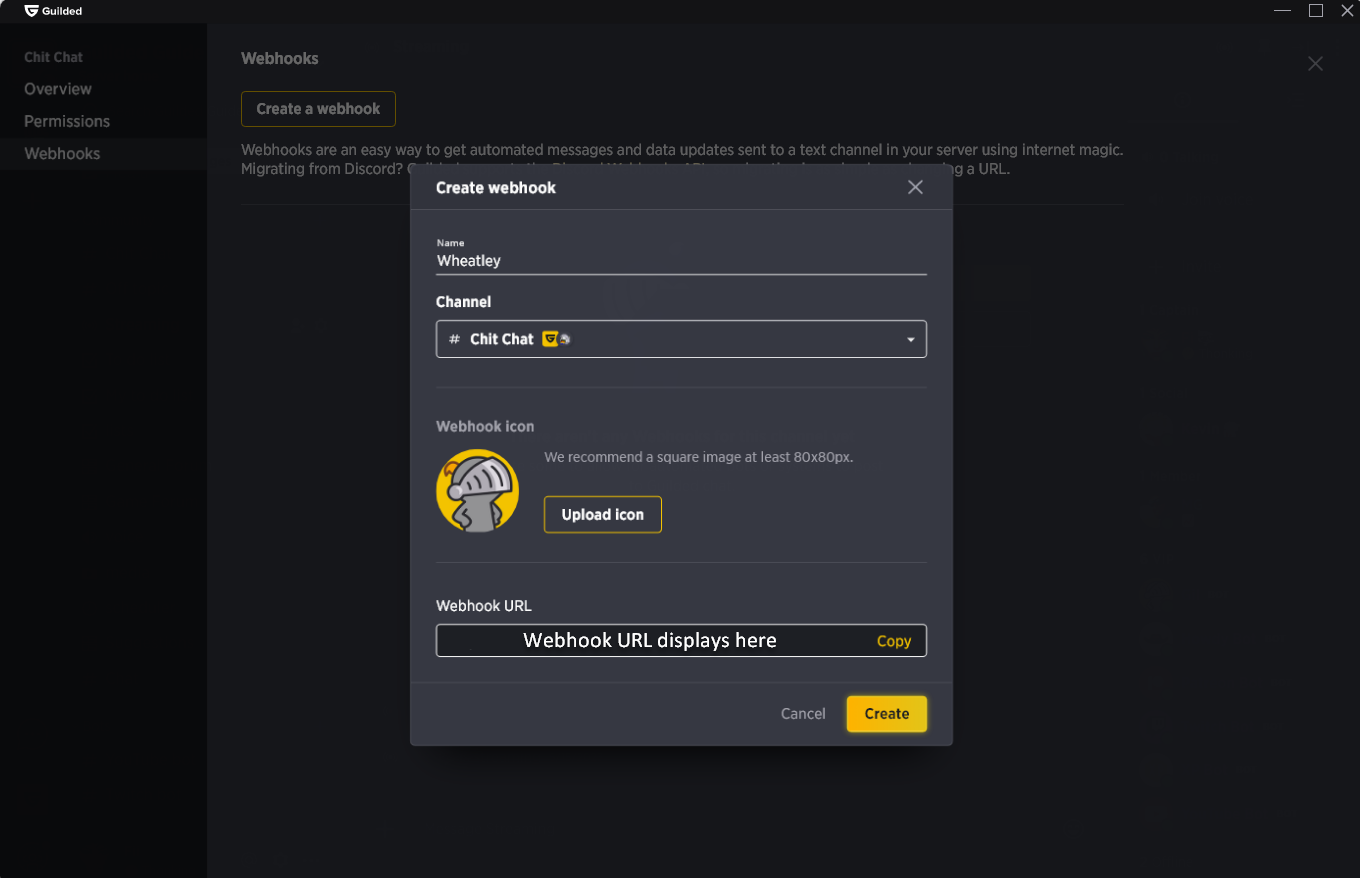
Task: Open the Channel dropdown arrow
Action: pos(910,340)
